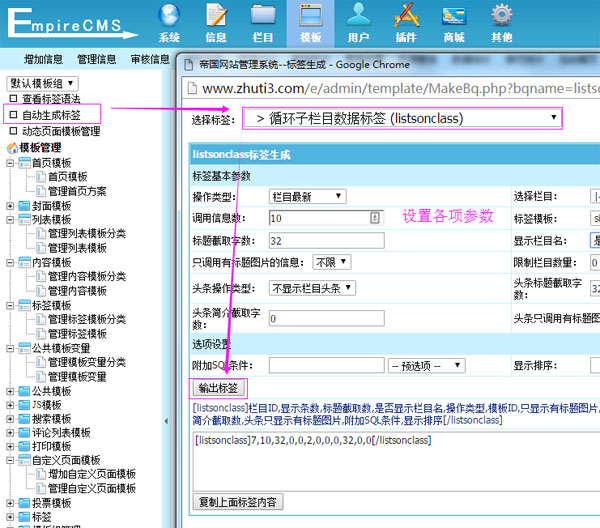The image size is (600, 528).
Task: Open 查看标签语法 link
Action: click(x=51, y=99)
